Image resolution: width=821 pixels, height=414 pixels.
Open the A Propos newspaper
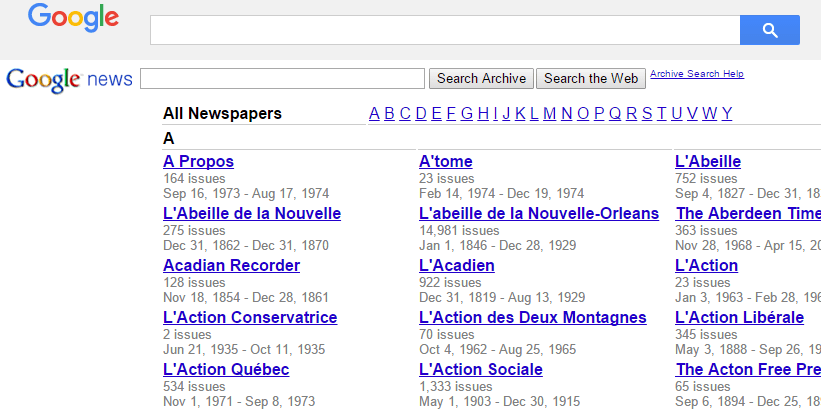pos(198,162)
